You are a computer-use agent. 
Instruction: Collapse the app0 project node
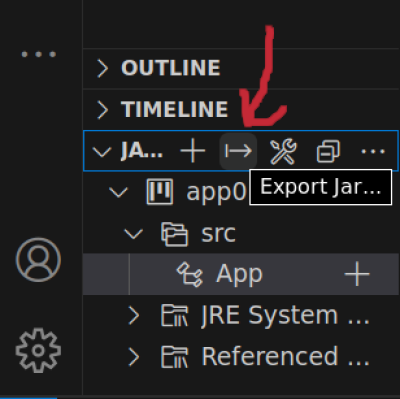pos(118,192)
